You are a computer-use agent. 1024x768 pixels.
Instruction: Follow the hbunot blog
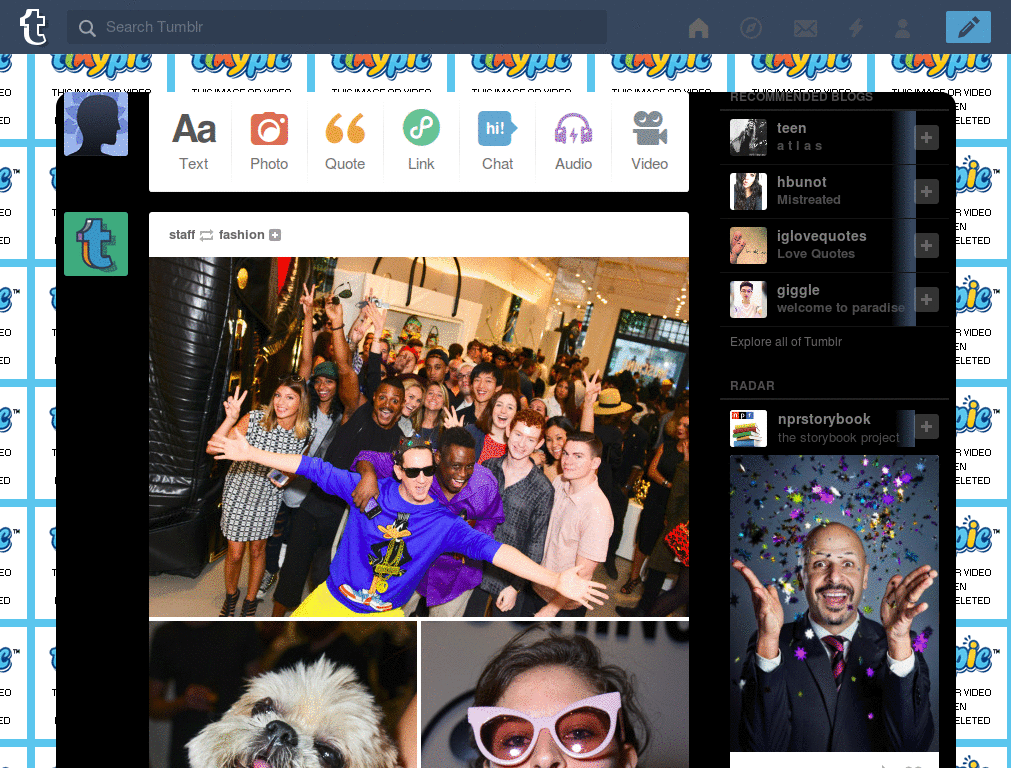[x=926, y=191]
